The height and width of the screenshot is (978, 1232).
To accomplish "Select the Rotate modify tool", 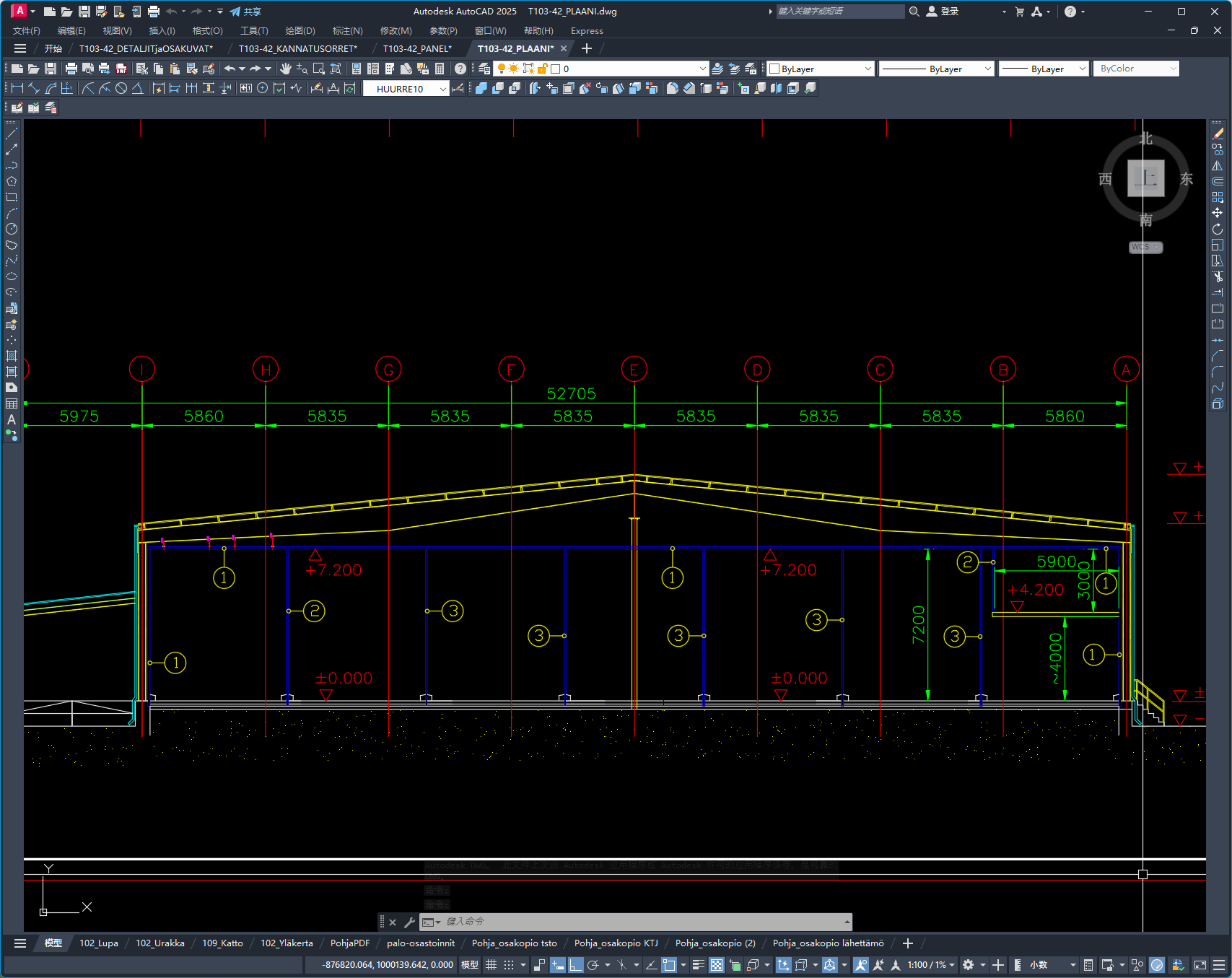I will click(1218, 229).
